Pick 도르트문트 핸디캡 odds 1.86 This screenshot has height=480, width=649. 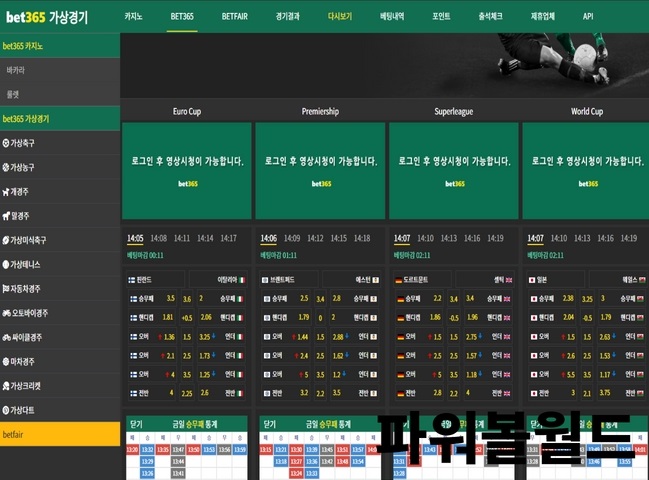point(419,317)
